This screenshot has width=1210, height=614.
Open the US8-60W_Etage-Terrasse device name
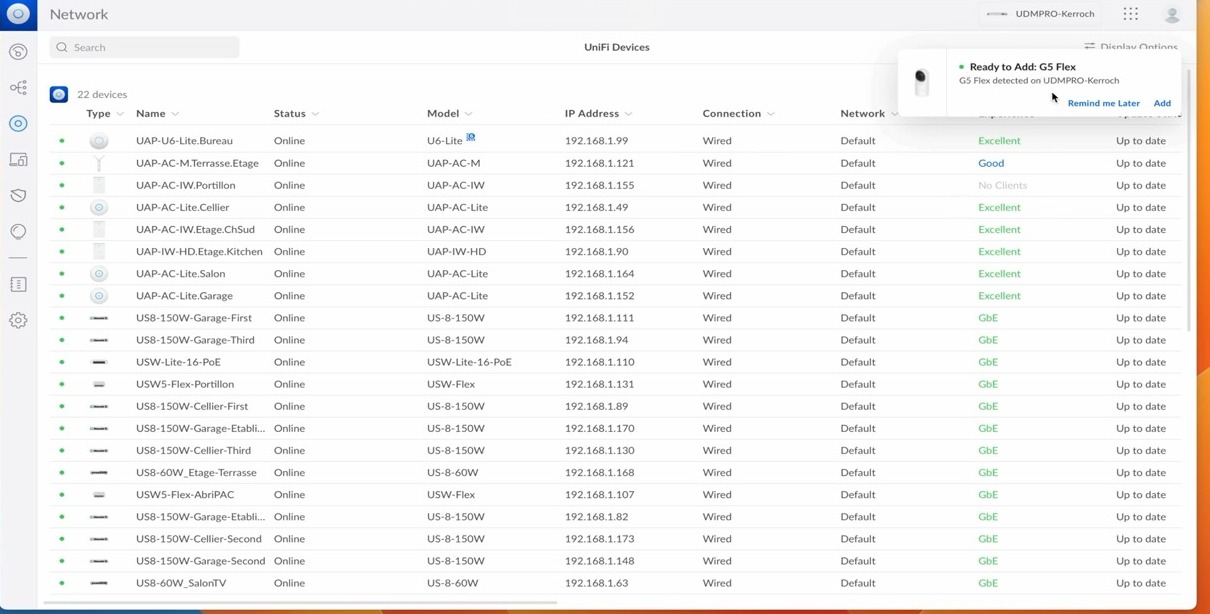point(196,472)
